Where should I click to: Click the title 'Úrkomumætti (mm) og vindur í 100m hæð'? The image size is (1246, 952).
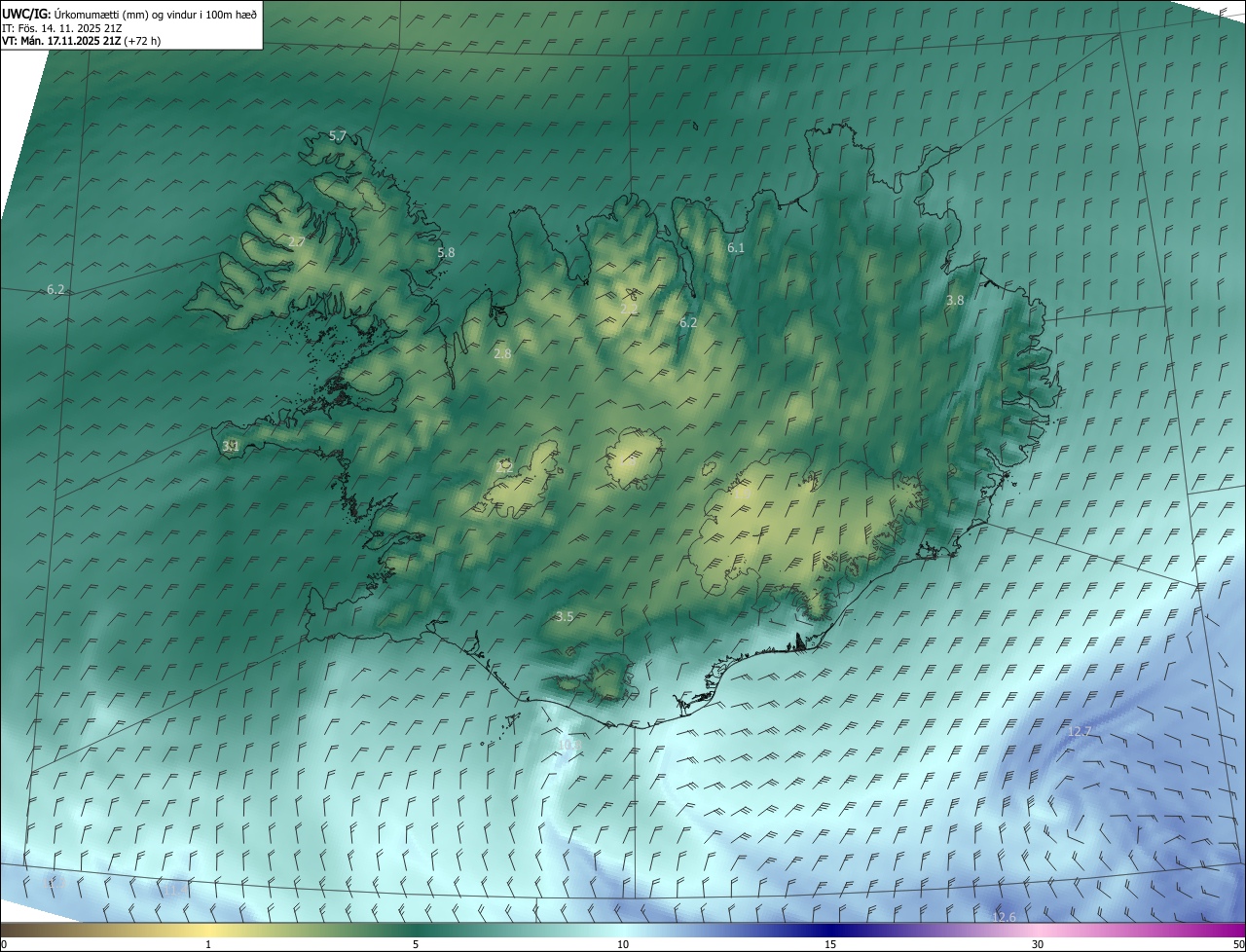point(155,13)
